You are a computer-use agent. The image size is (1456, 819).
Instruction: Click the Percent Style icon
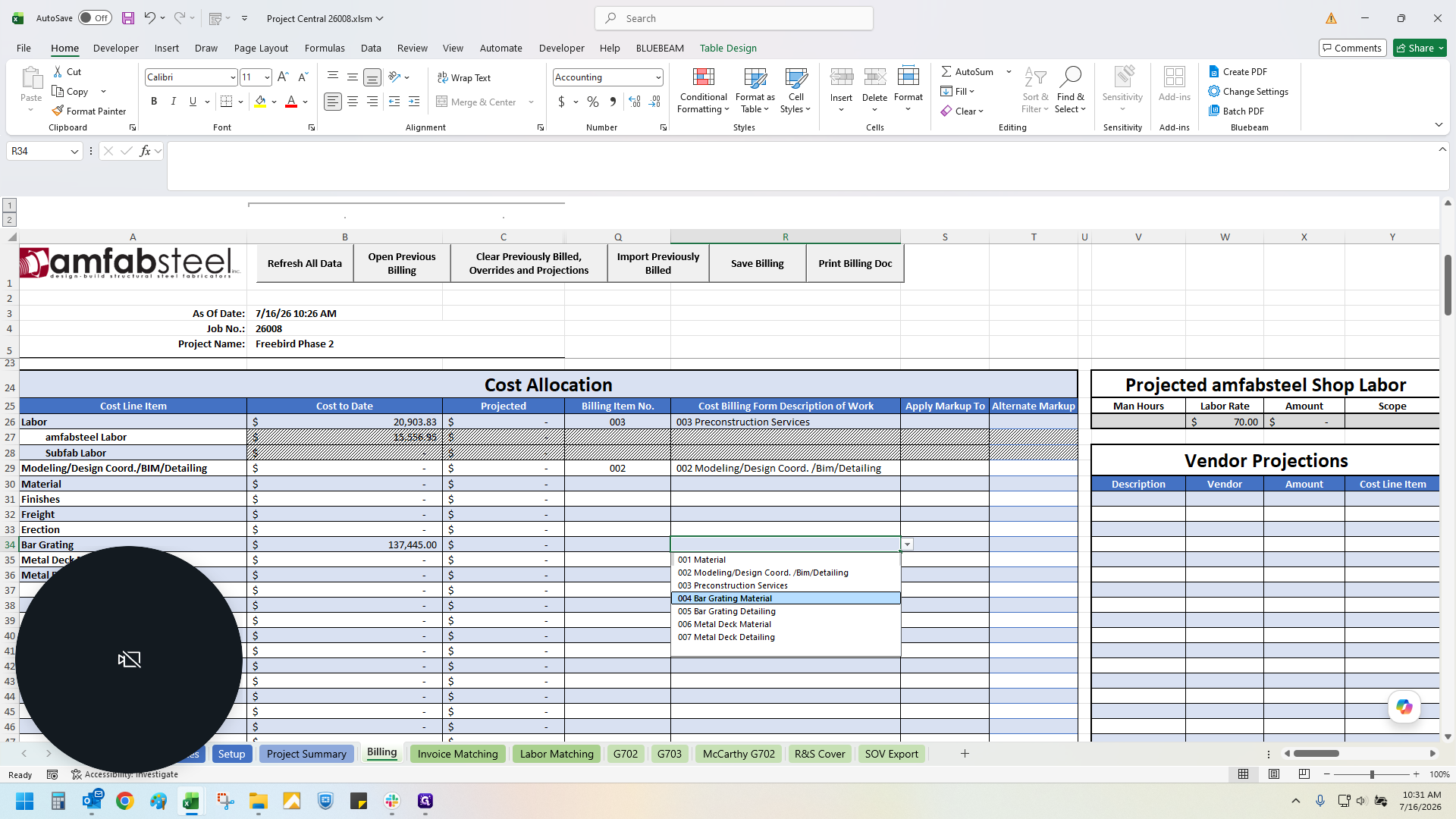tap(592, 102)
